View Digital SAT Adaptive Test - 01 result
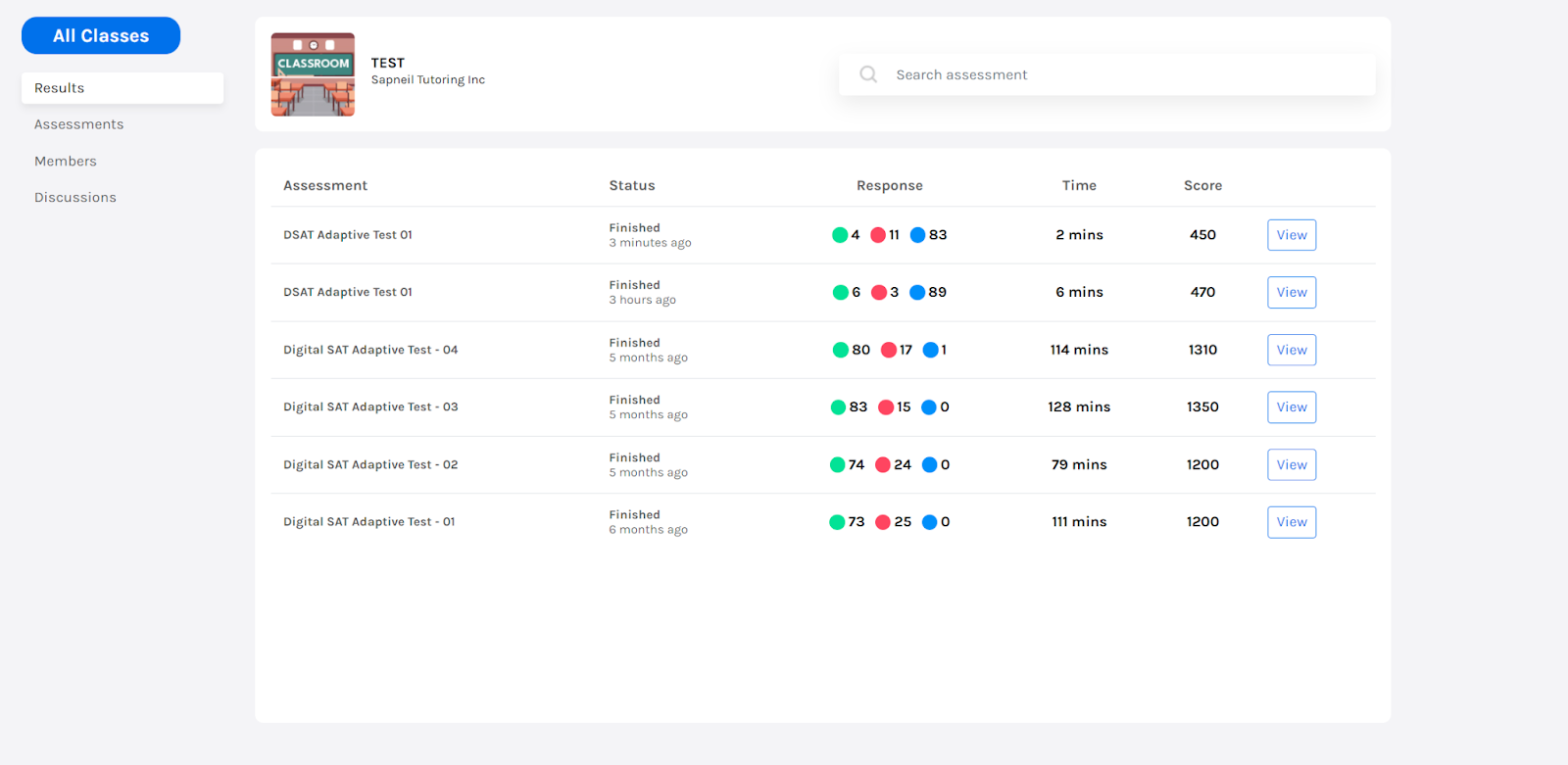Viewport: 1568px width, 765px height. pos(1291,522)
